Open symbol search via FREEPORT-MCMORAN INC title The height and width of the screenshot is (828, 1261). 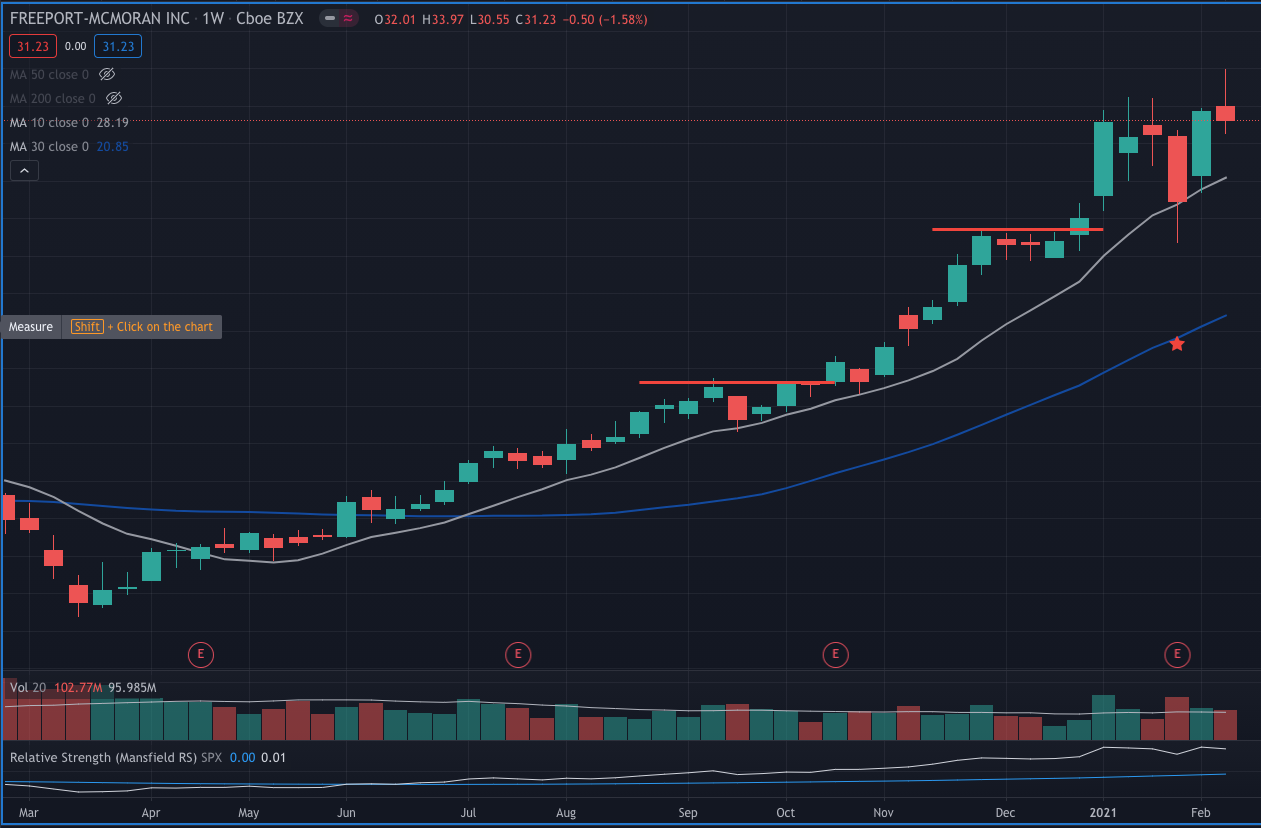coord(99,19)
